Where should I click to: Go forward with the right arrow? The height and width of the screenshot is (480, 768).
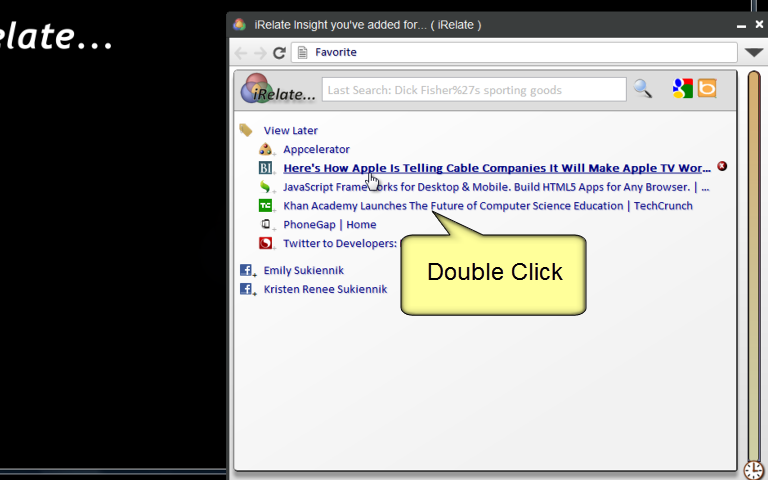click(x=260, y=53)
